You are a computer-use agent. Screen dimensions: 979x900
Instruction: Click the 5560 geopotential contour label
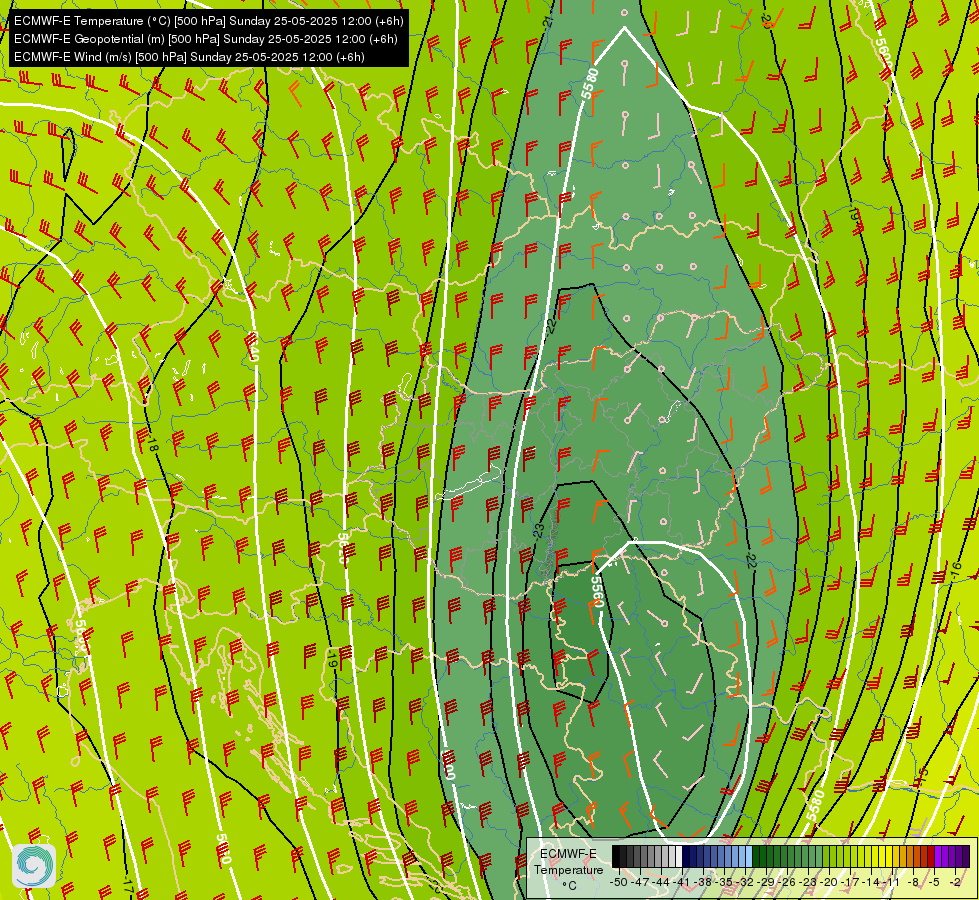[598, 593]
